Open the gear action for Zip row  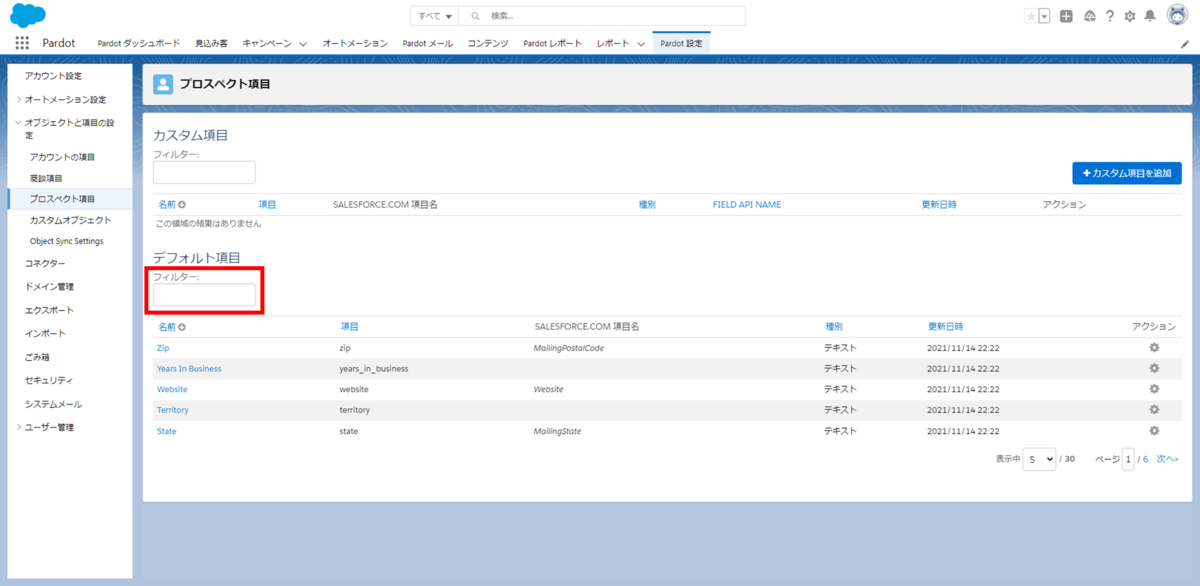pos(1154,347)
